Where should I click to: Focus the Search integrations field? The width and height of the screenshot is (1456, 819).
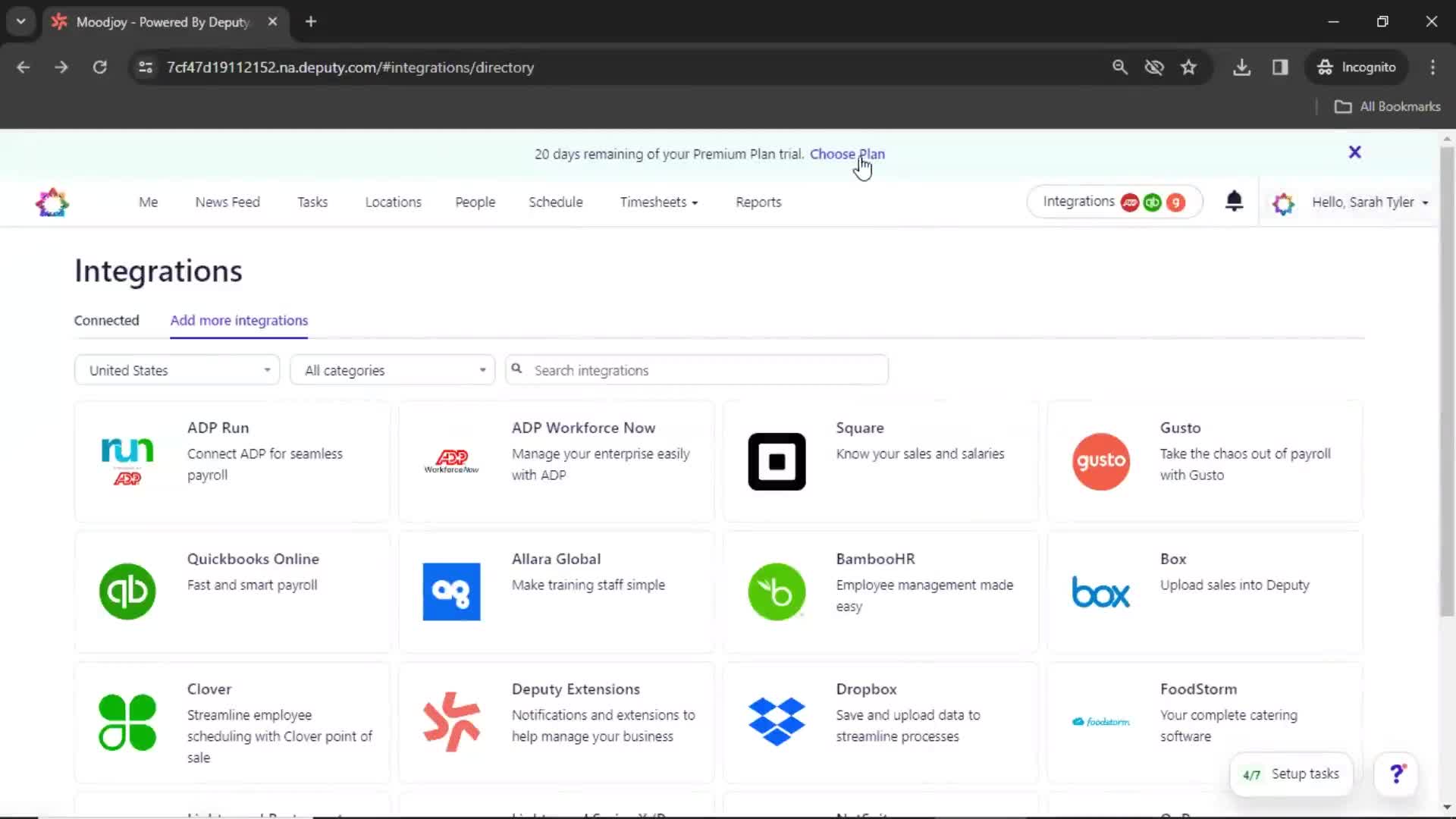(x=696, y=370)
